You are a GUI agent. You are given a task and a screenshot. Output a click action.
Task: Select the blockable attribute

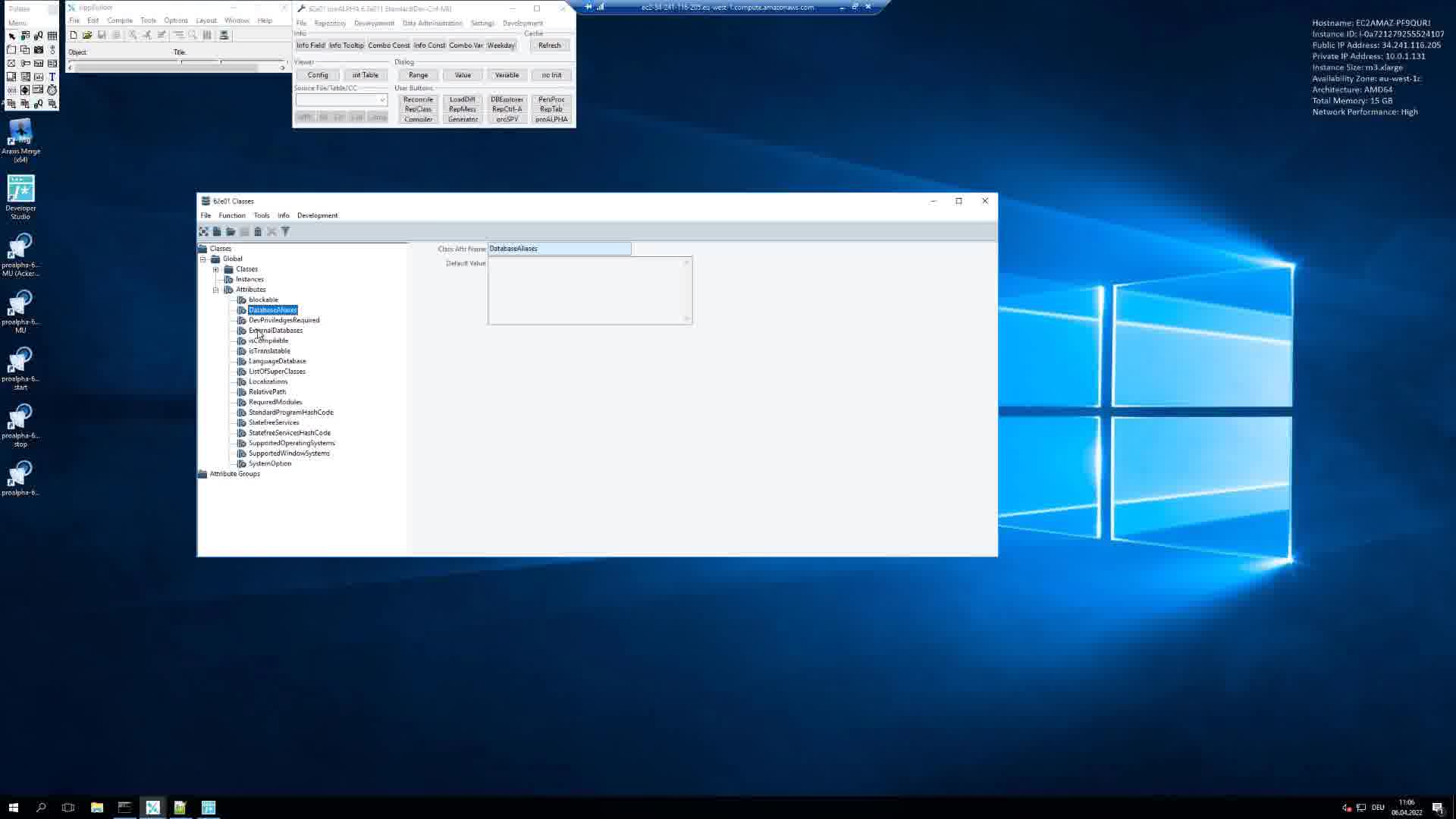(x=263, y=300)
